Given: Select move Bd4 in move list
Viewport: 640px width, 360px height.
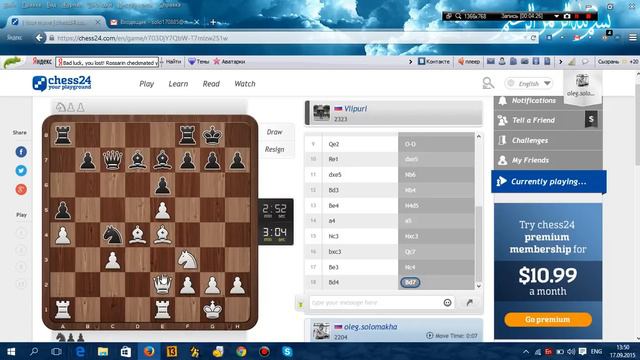Looking at the screenshot, I should coord(333,282).
